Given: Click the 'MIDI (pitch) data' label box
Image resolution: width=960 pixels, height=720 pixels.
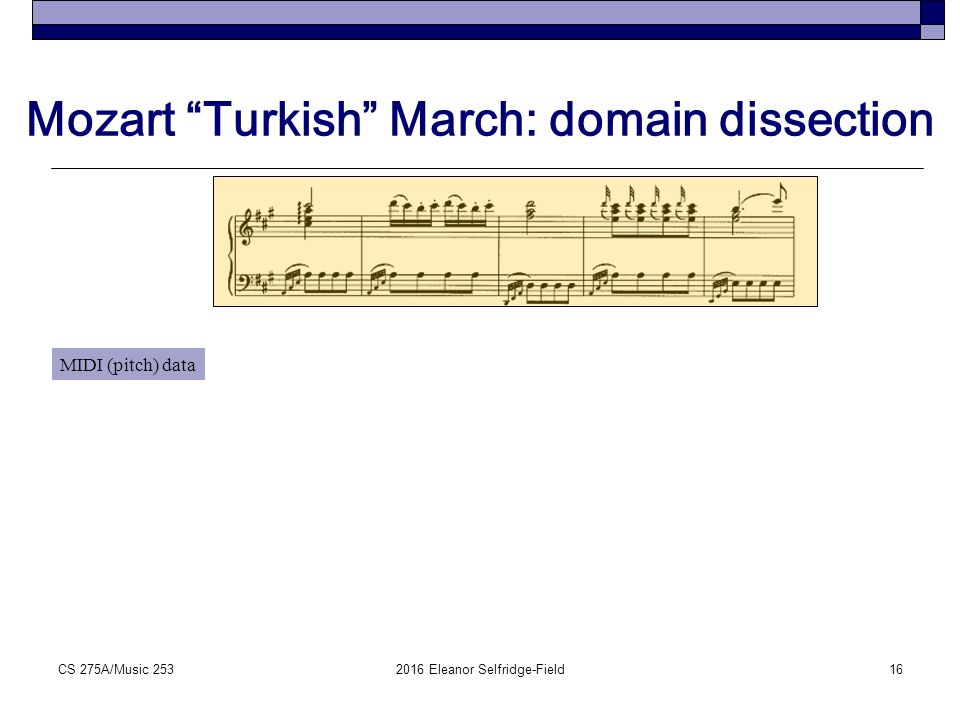Looking at the screenshot, I should click(128, 364).
